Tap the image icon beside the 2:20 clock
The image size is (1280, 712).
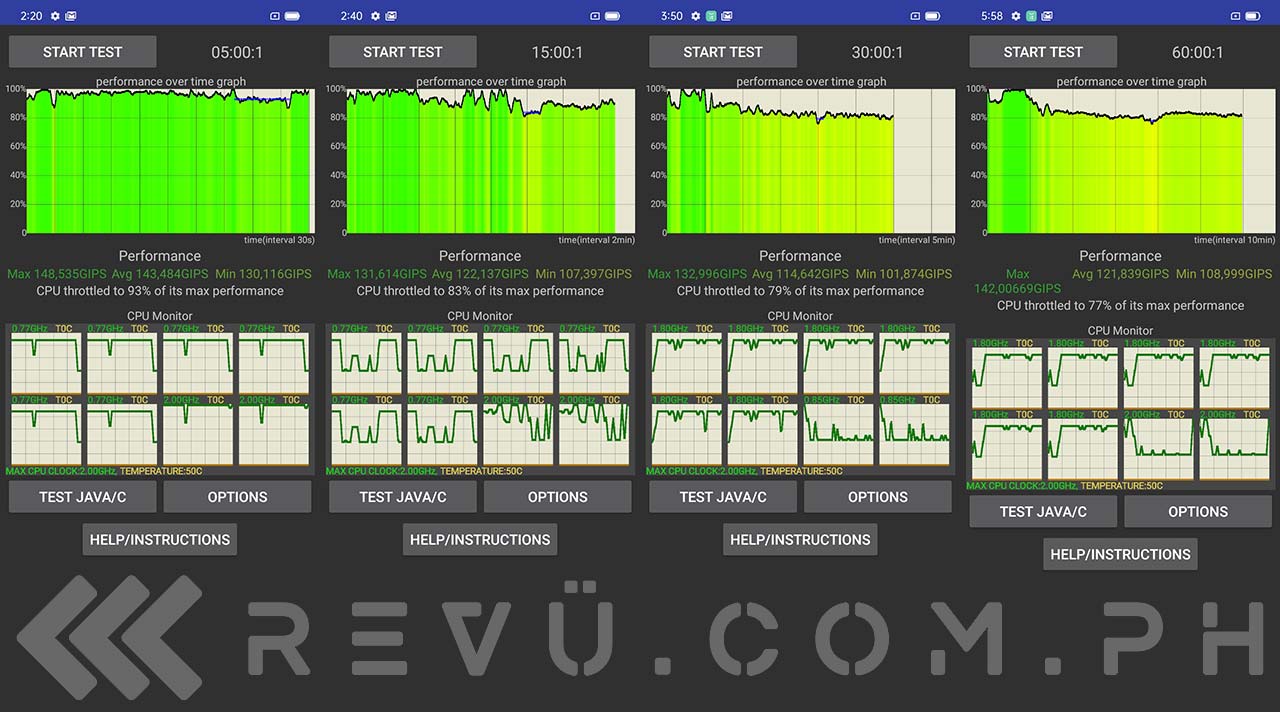71,16
